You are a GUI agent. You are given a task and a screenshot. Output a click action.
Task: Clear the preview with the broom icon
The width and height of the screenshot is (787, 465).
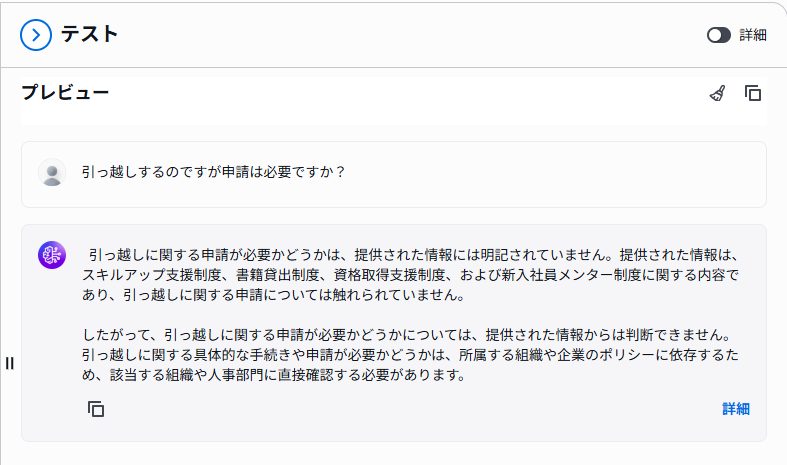717,93
